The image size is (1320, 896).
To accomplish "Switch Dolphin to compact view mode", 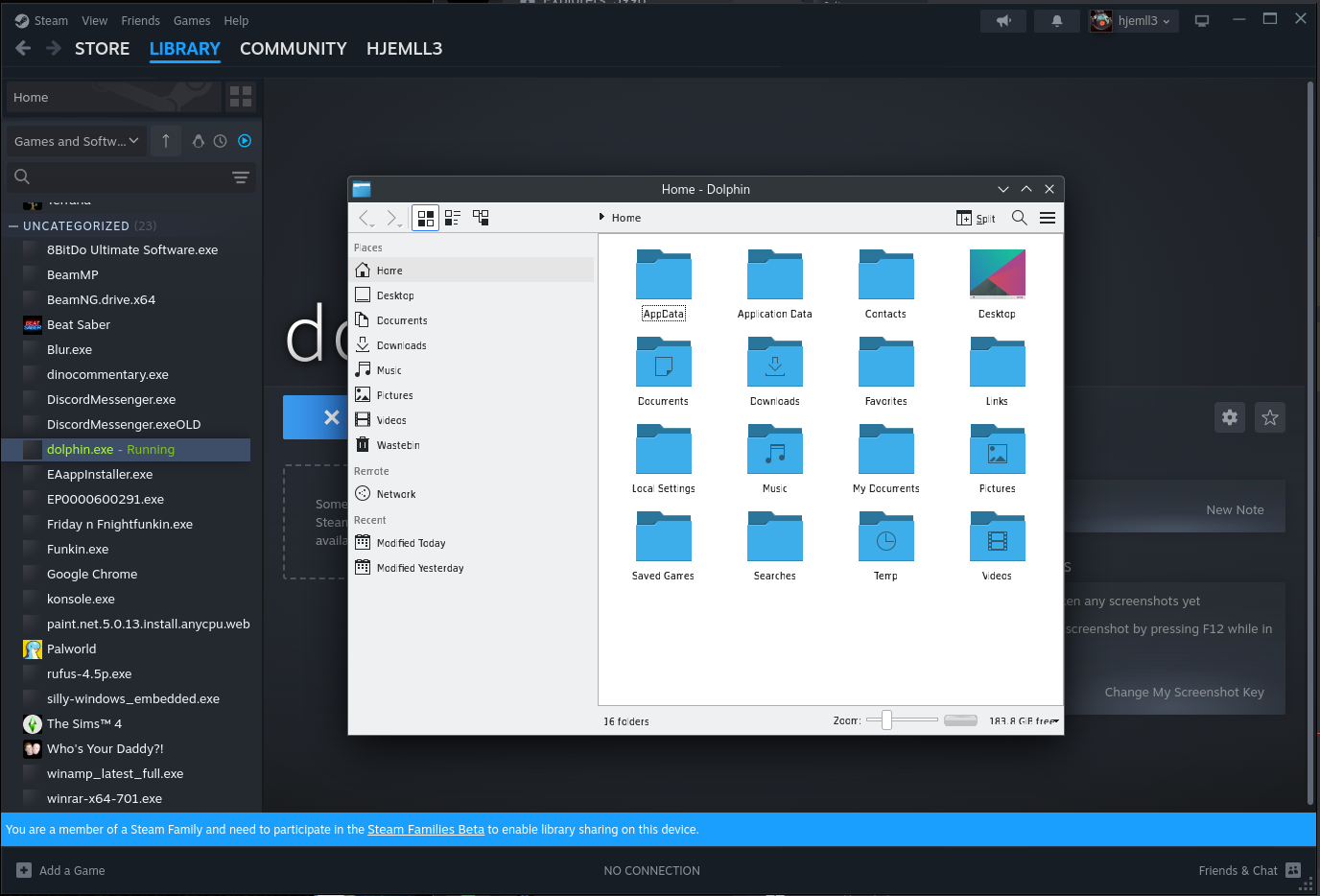I will coord(453,218).
